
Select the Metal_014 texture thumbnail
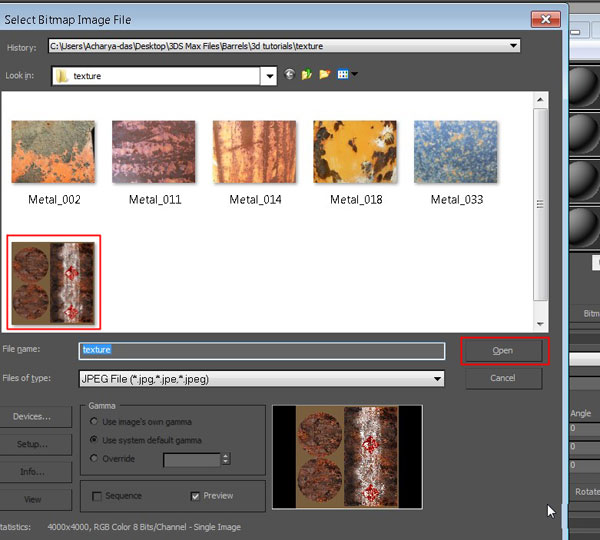pyautogui.click(x=255, y=153)
